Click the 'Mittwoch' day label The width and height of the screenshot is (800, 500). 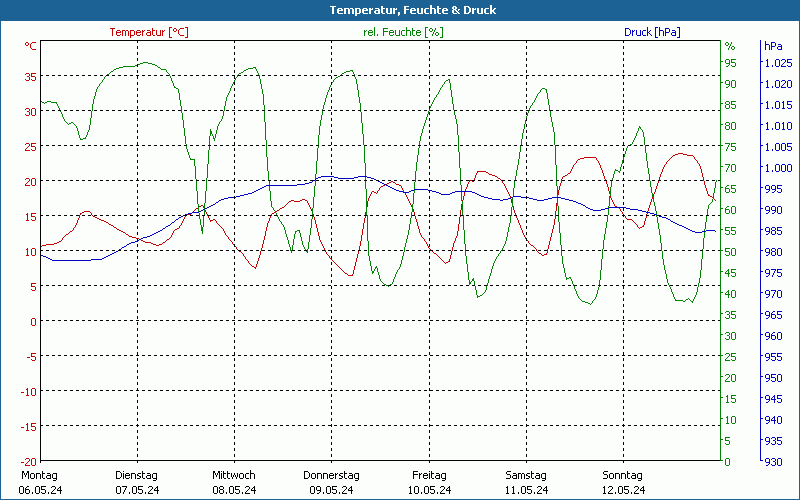point(234,475)
